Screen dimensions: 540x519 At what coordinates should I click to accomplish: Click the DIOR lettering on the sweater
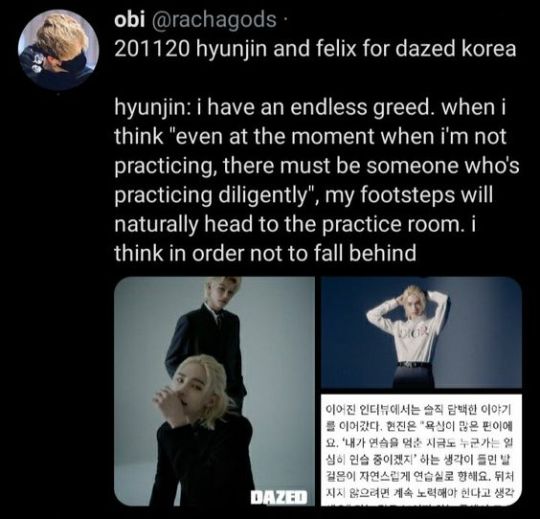[x=413, y=333]
